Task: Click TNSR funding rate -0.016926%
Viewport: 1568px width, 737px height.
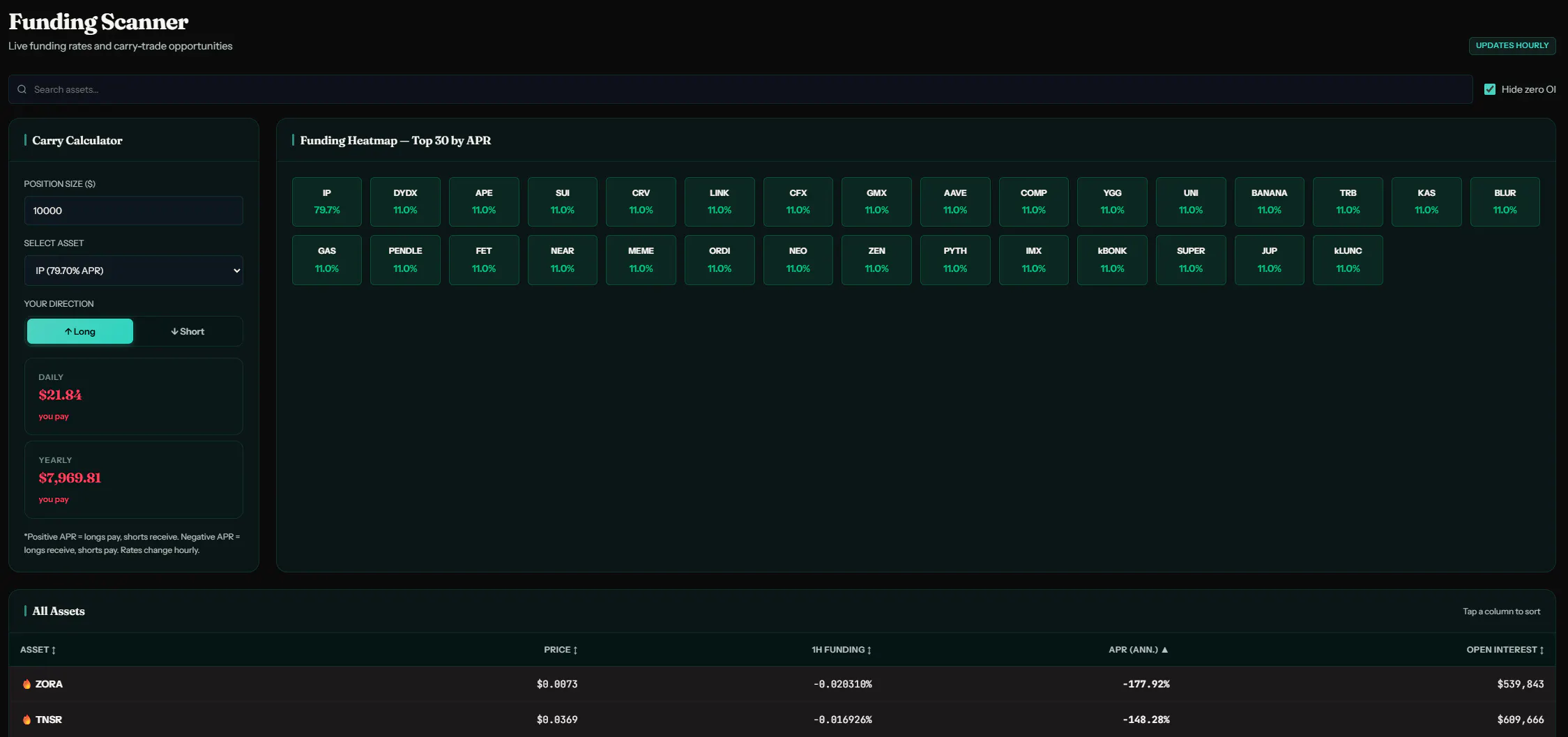Action: [843, 720]
